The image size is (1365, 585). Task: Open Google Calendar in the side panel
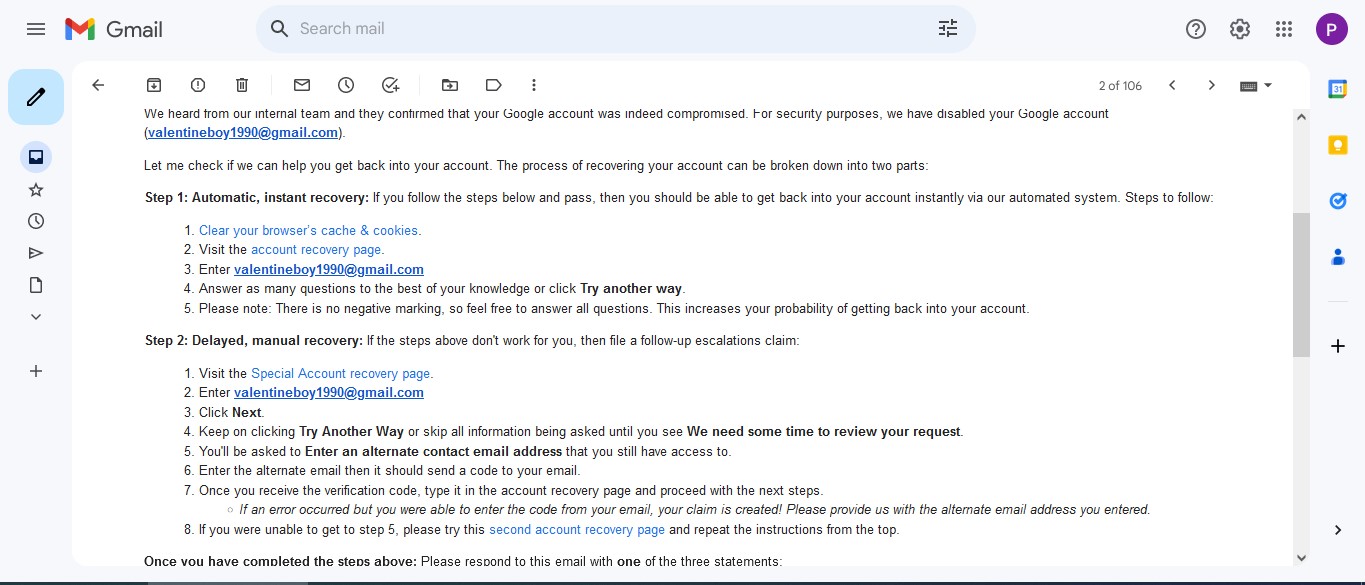click(x=1337, y=89)
